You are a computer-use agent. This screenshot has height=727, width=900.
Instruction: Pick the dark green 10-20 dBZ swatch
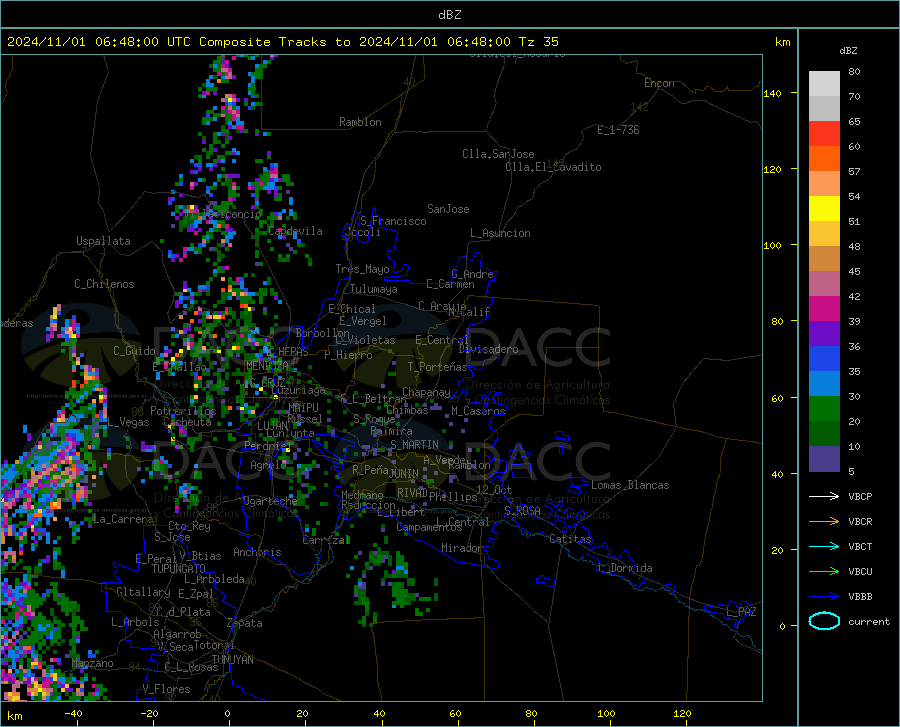[x=824, y=434]
